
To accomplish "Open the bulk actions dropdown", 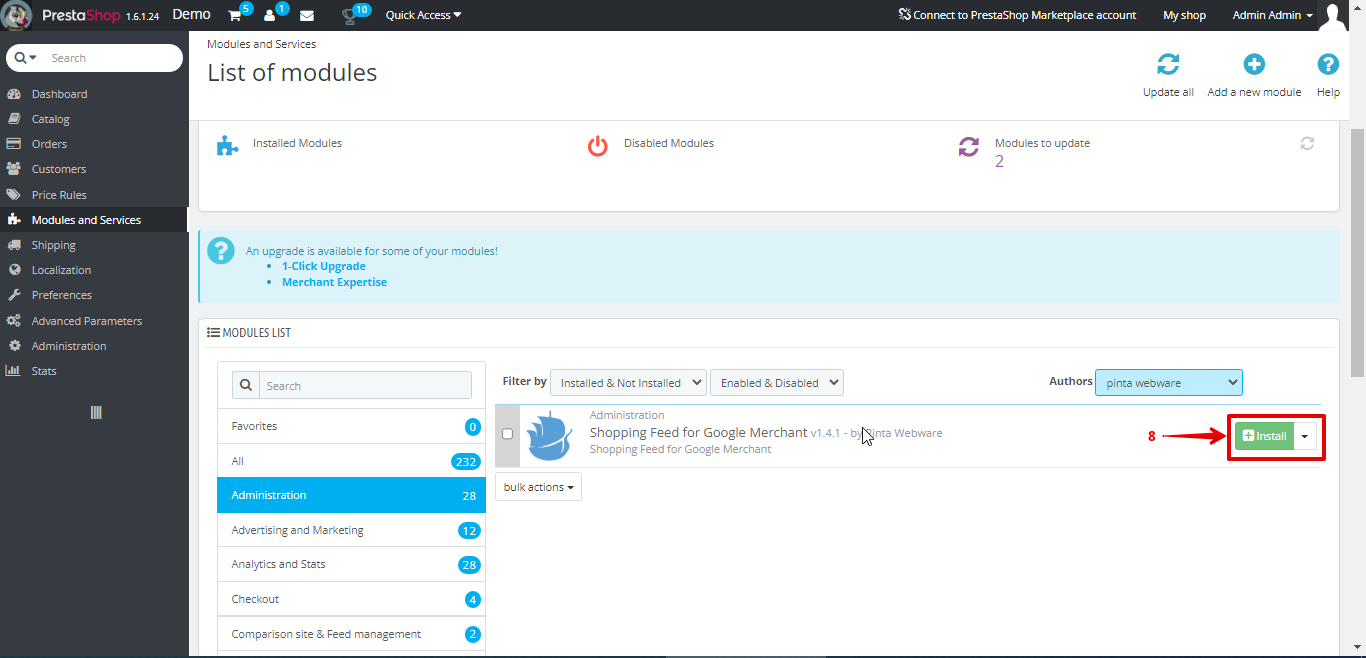I will (538, 487).
